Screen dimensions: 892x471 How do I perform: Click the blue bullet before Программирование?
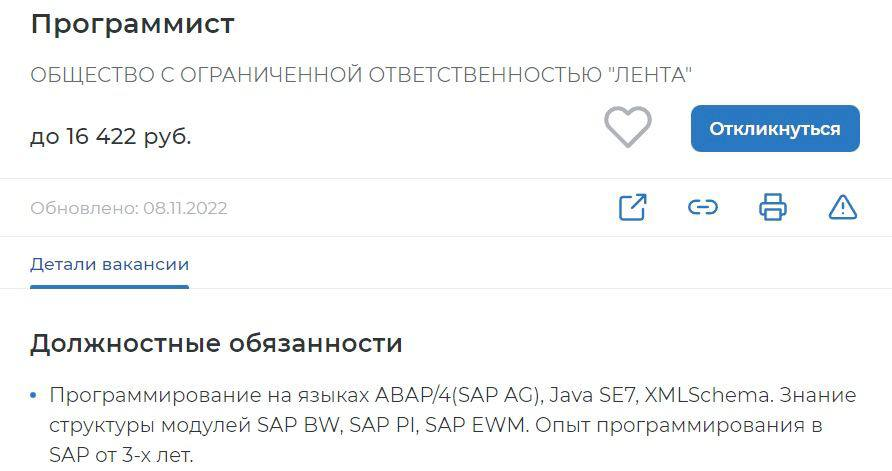tap(34, 395)
